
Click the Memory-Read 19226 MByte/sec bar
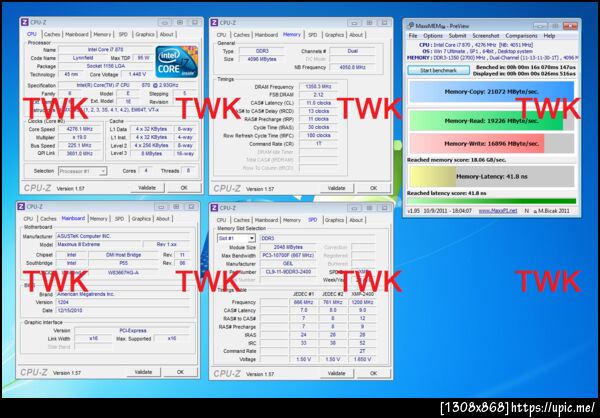[492, 121]
